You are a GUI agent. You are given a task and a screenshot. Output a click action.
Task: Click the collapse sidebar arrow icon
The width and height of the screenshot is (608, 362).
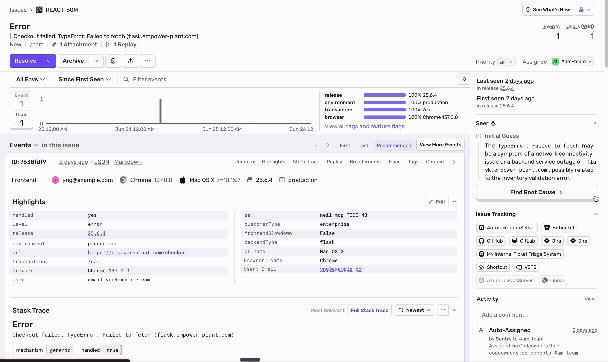464,79
